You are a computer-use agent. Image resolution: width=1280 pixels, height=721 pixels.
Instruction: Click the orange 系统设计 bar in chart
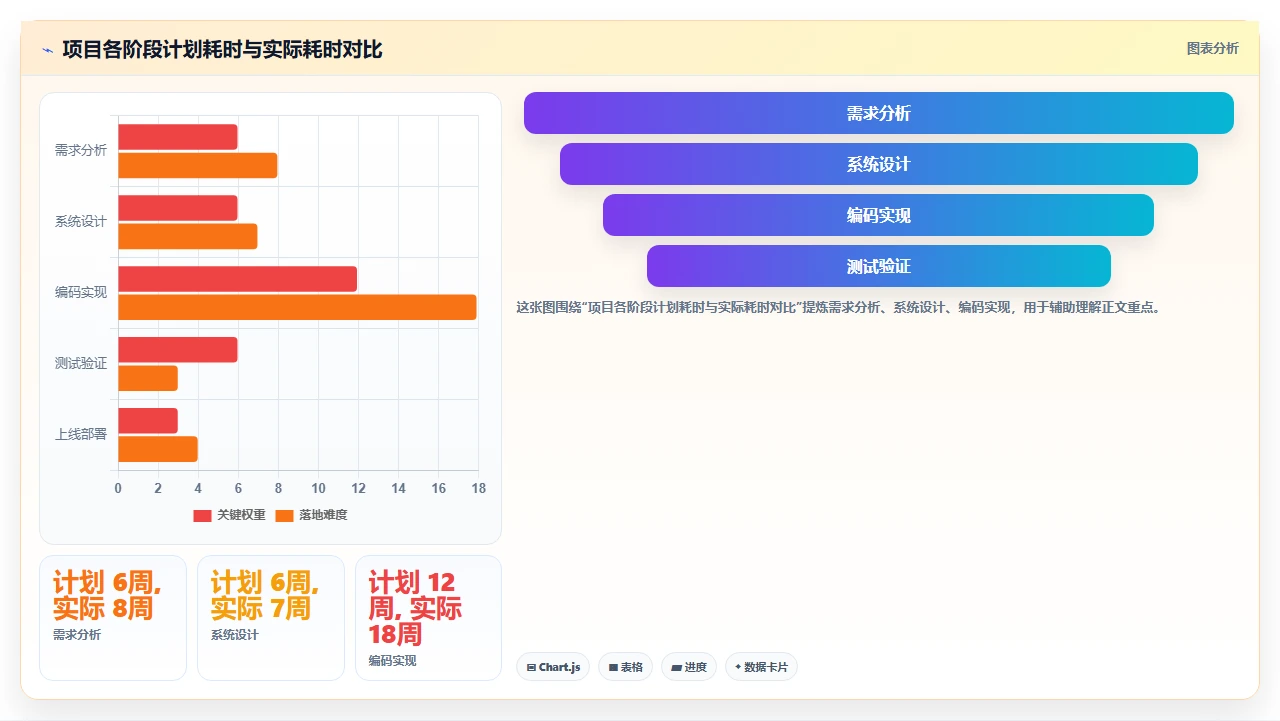pyautogui.click(x=188, y=236)
